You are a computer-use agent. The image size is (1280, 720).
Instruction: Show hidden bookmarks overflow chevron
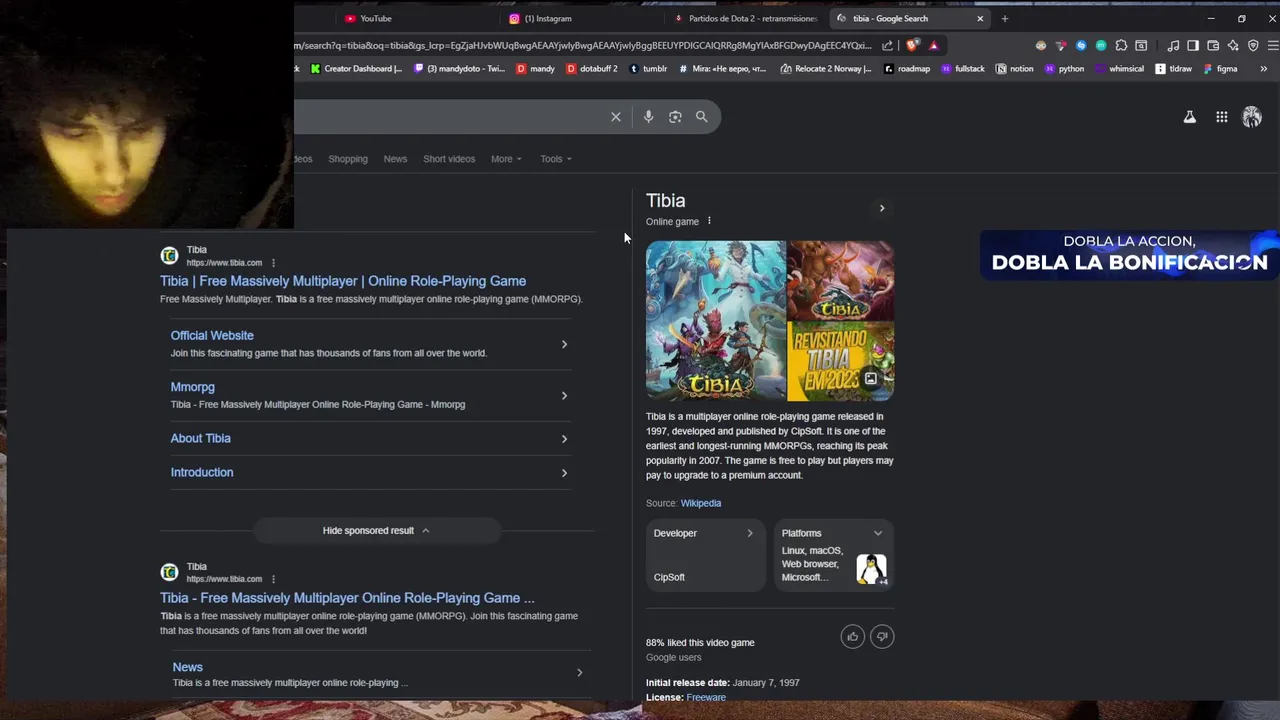1263,69
